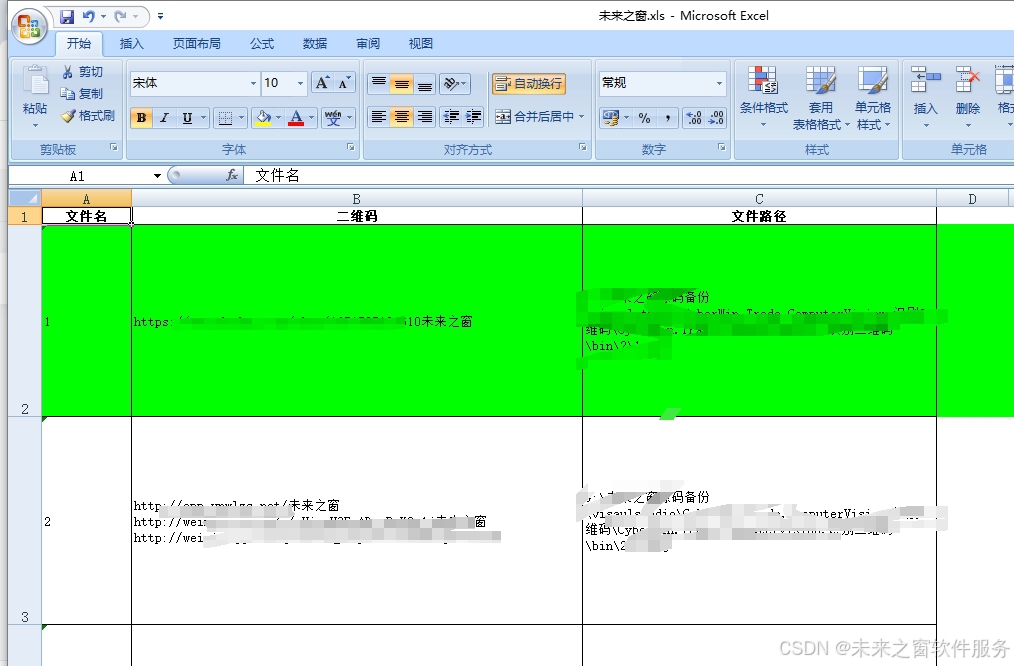Apply the red font color A
The image size is (1014, 666).
click(x=296, y=118)
